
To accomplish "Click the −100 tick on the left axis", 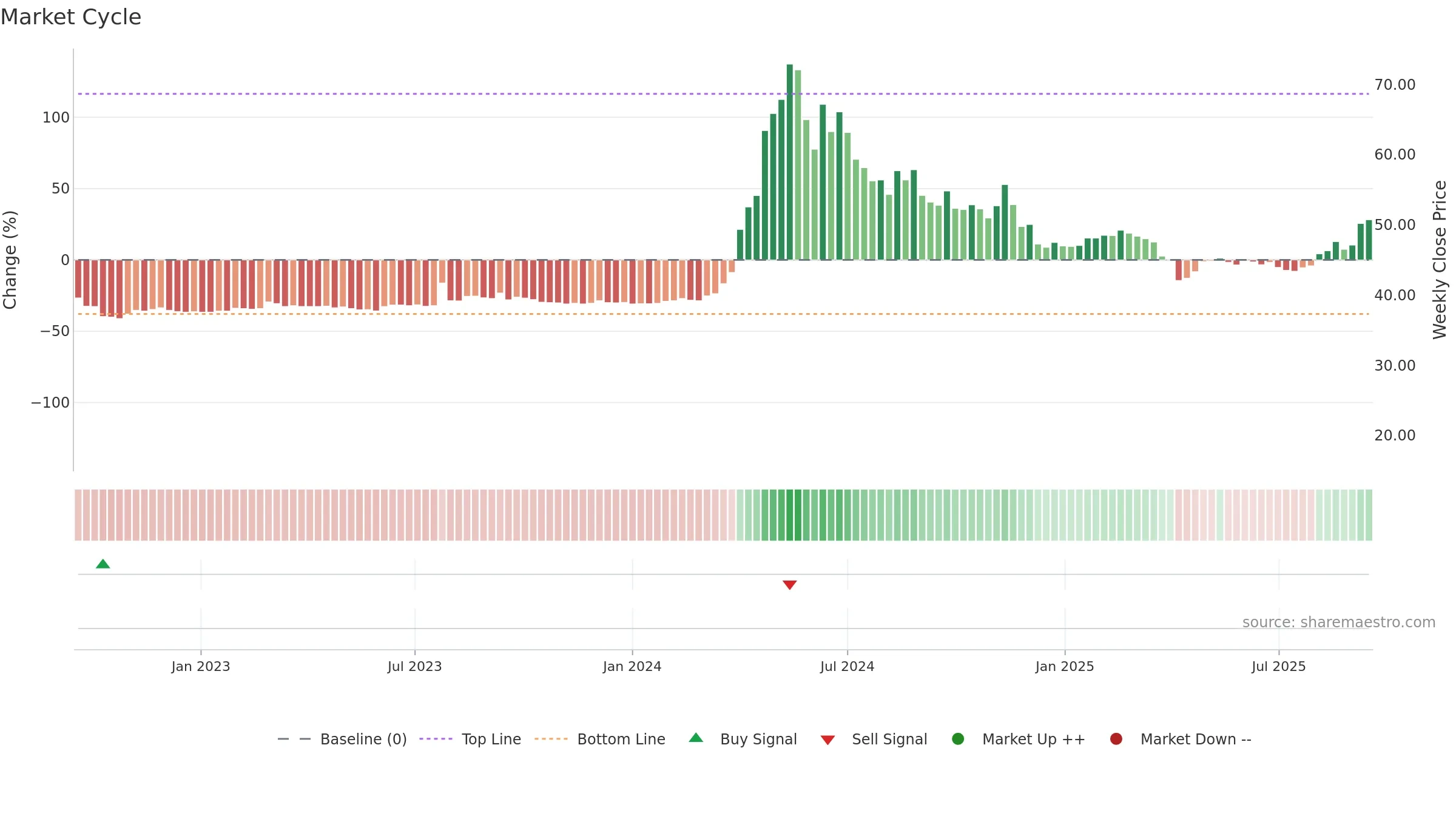I will pyautogui.click(x=50, y=403).
